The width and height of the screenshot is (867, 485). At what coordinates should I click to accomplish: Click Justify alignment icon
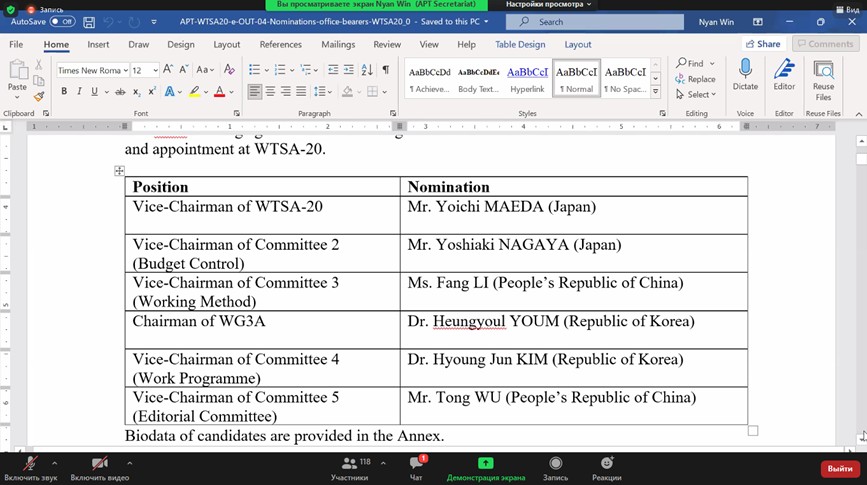tap(301, 91)
